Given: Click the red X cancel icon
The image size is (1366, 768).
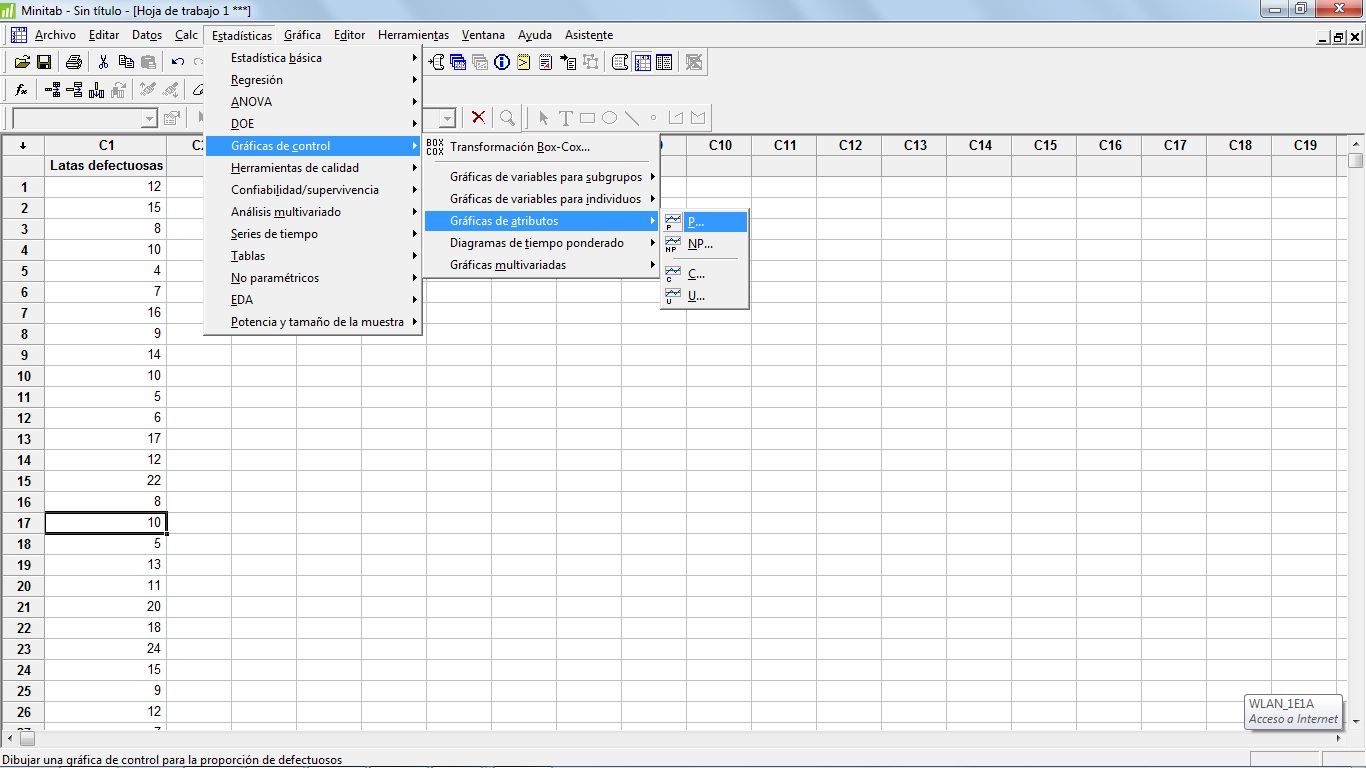Looking at the screenshot, I should pyautogui.click(x=479, y=118).
